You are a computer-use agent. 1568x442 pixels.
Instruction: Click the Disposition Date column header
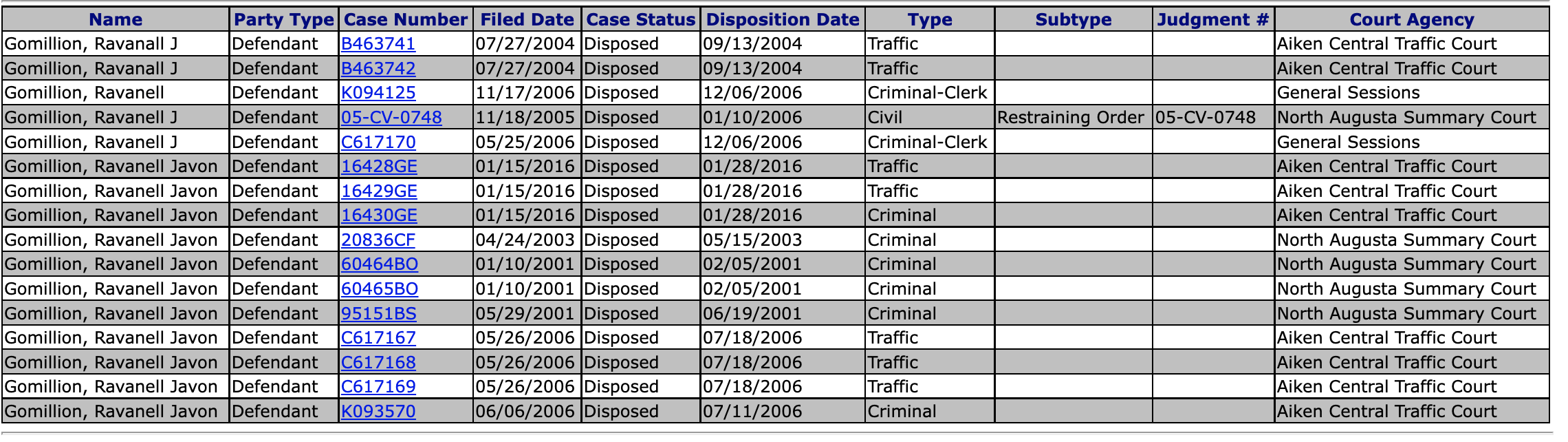pyautogui.click(x=783, y=19)
